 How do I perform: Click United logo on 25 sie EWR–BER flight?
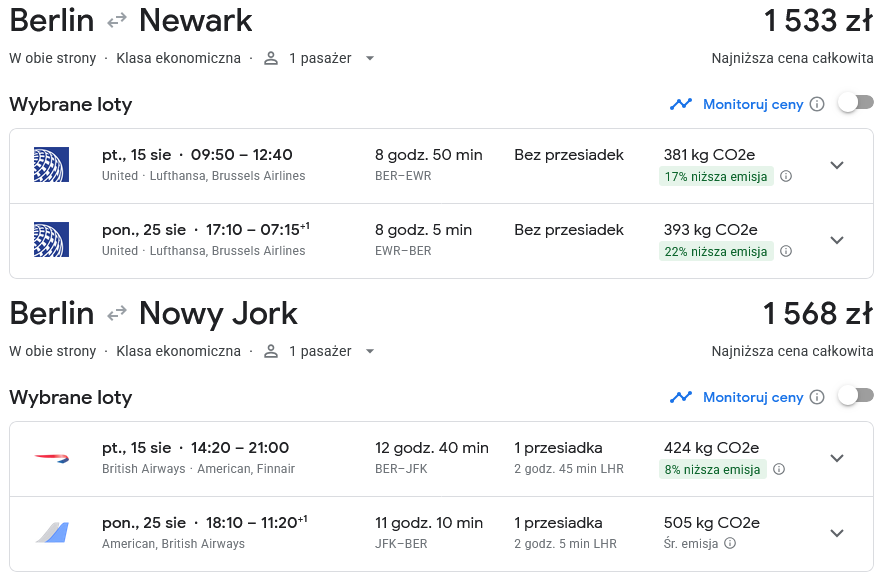[51, 240]
